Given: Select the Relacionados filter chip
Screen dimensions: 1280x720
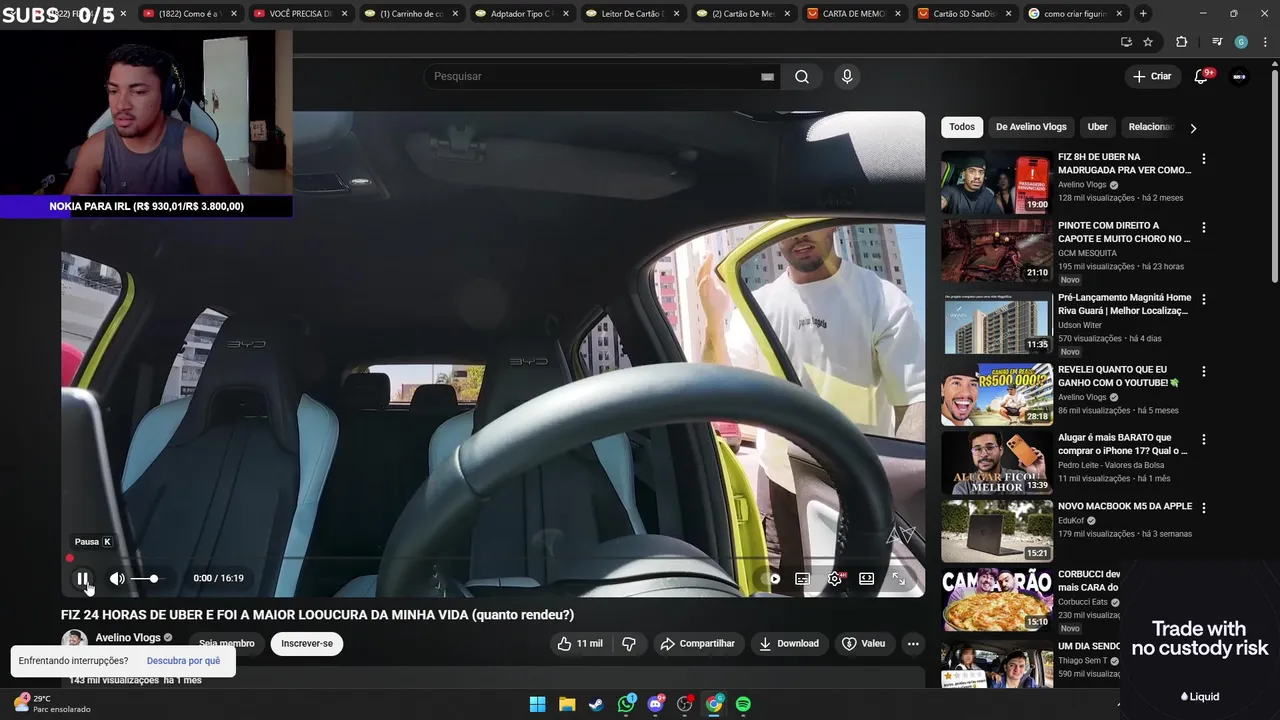Looking at the screenshot, I should 1150,127.
